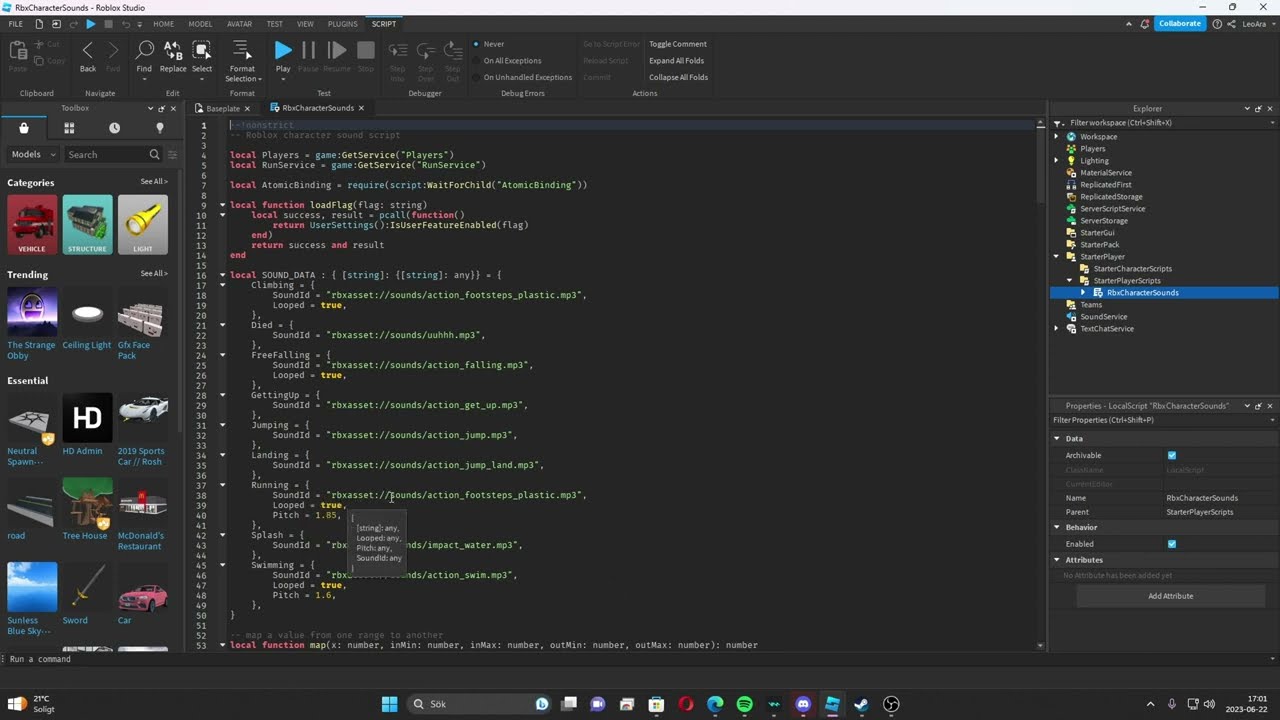Close the Toolbox panel

coord(173,108)
